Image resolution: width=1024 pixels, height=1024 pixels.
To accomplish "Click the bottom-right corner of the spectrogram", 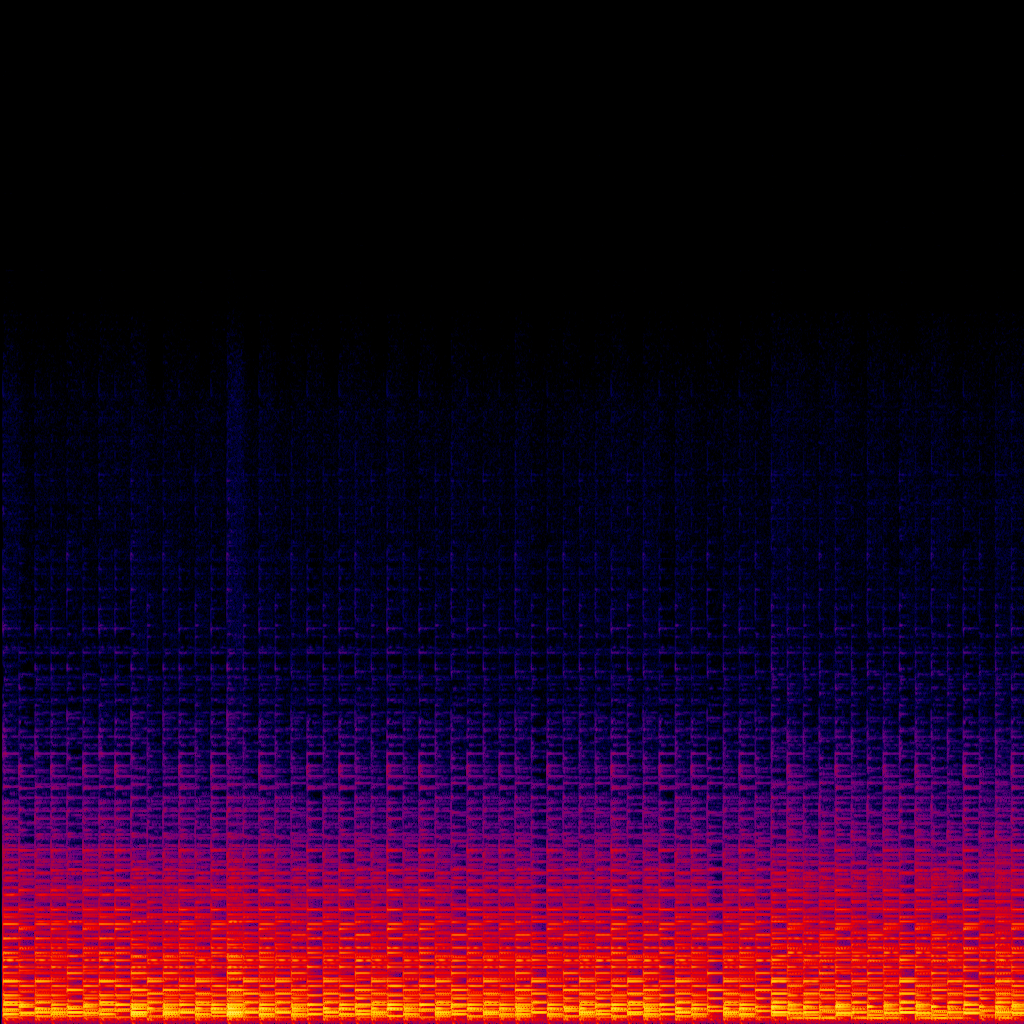I will pyautogui.click(x=1020, y=1020).
